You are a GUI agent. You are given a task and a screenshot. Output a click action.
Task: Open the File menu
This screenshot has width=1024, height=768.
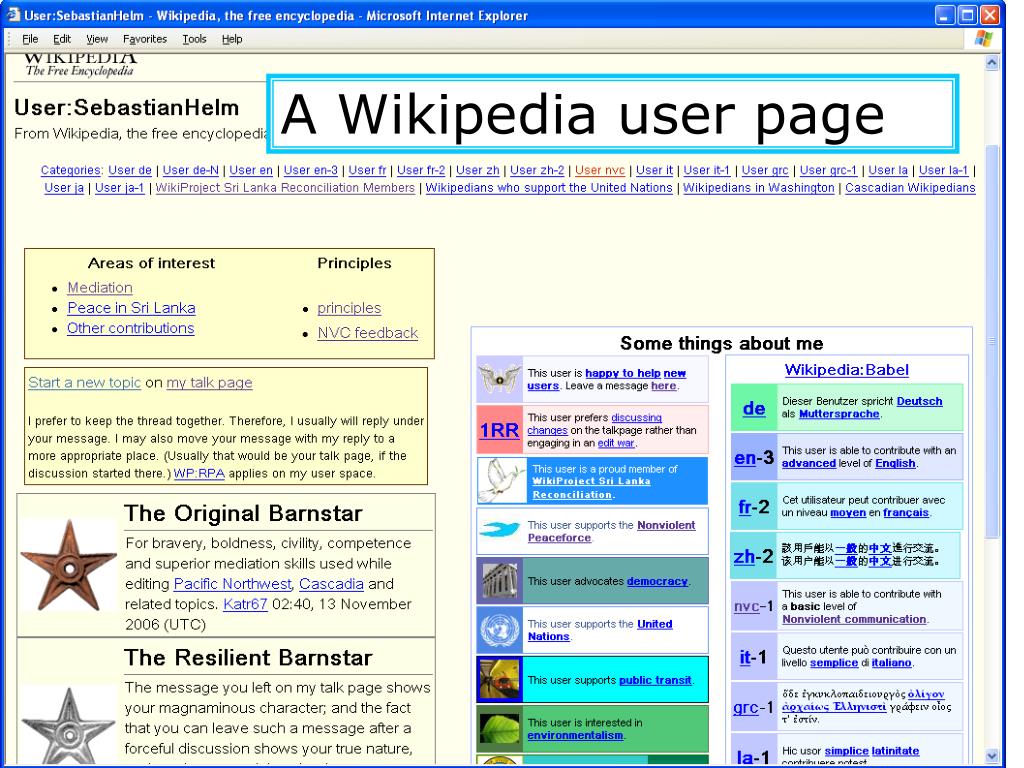(30, 39)
